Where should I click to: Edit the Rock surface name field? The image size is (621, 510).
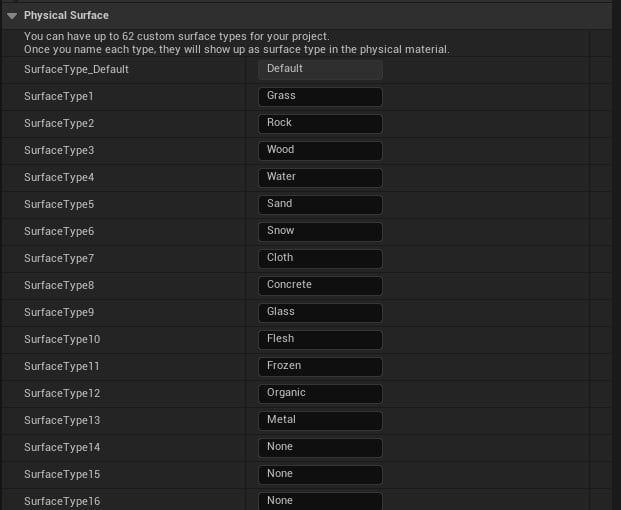(x=320, y=124)
